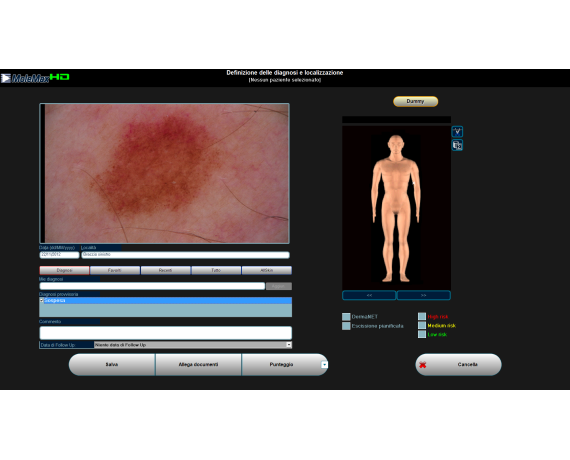Rotate body model with << button

369,295
